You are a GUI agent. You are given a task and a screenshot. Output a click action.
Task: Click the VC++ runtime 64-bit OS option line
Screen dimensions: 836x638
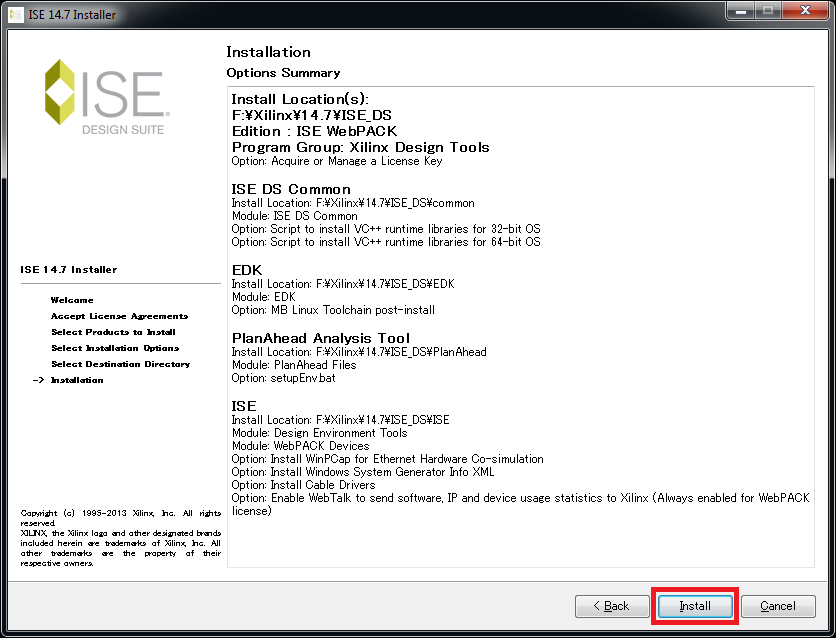click(x=386, y=242)
